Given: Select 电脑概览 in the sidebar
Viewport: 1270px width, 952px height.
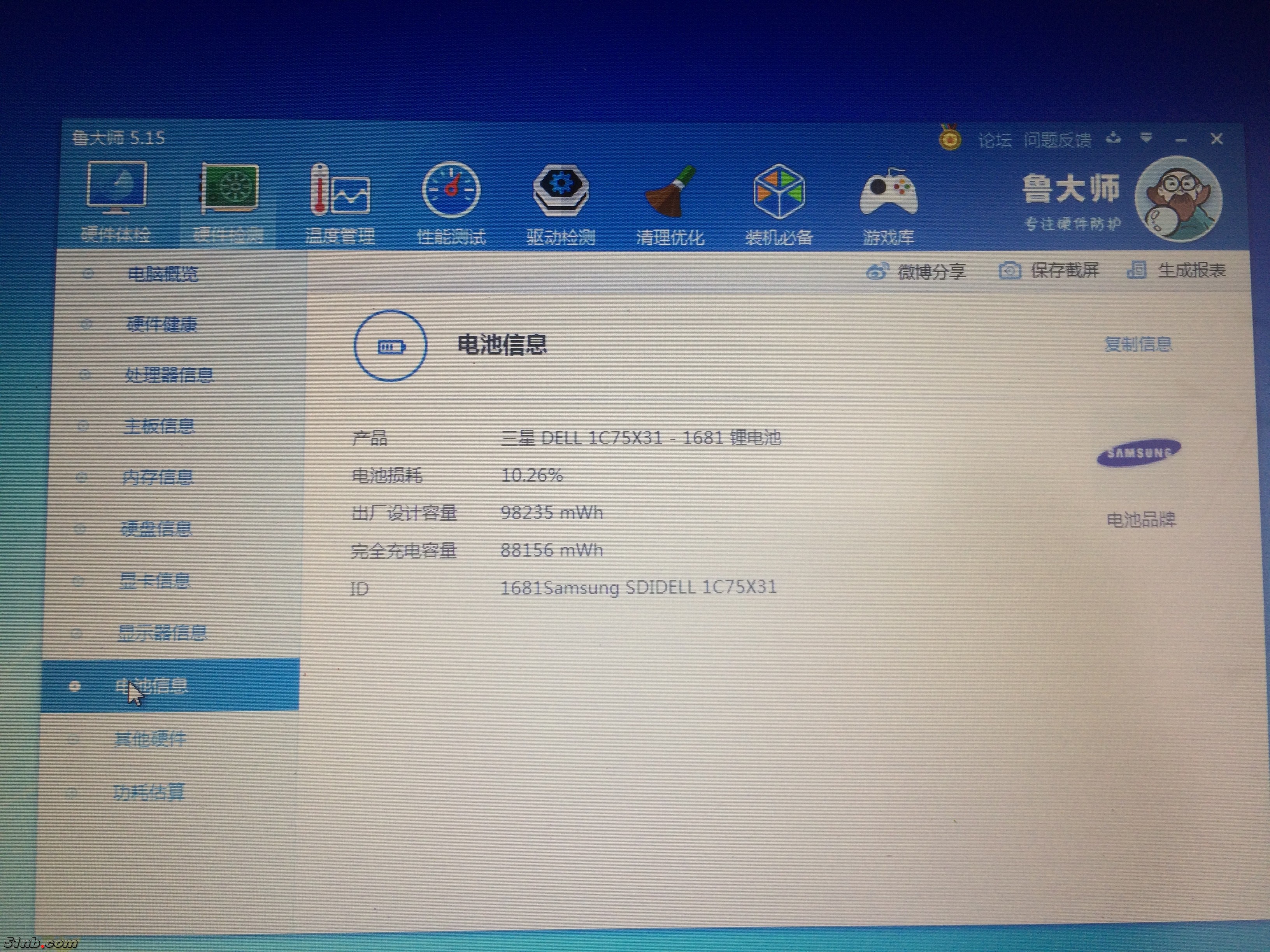Looking at the screenshot, I should pos(163,274).
